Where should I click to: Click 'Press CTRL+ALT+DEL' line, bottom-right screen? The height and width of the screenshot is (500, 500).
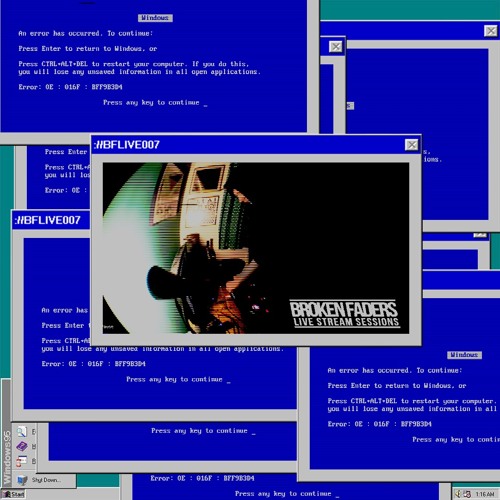click(x=412, y=401)
